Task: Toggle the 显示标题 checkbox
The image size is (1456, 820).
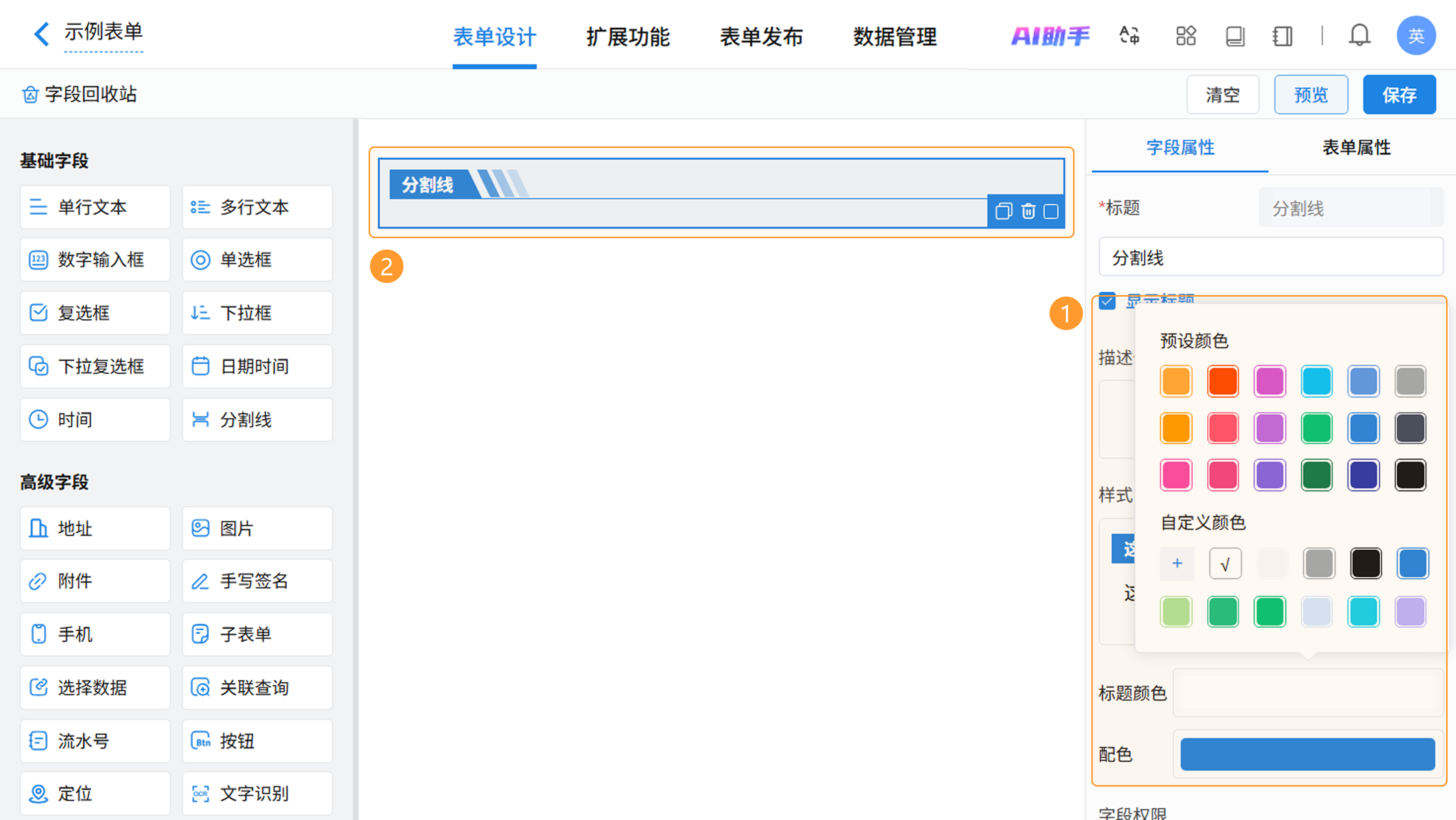Action: tap(1107, 300)
